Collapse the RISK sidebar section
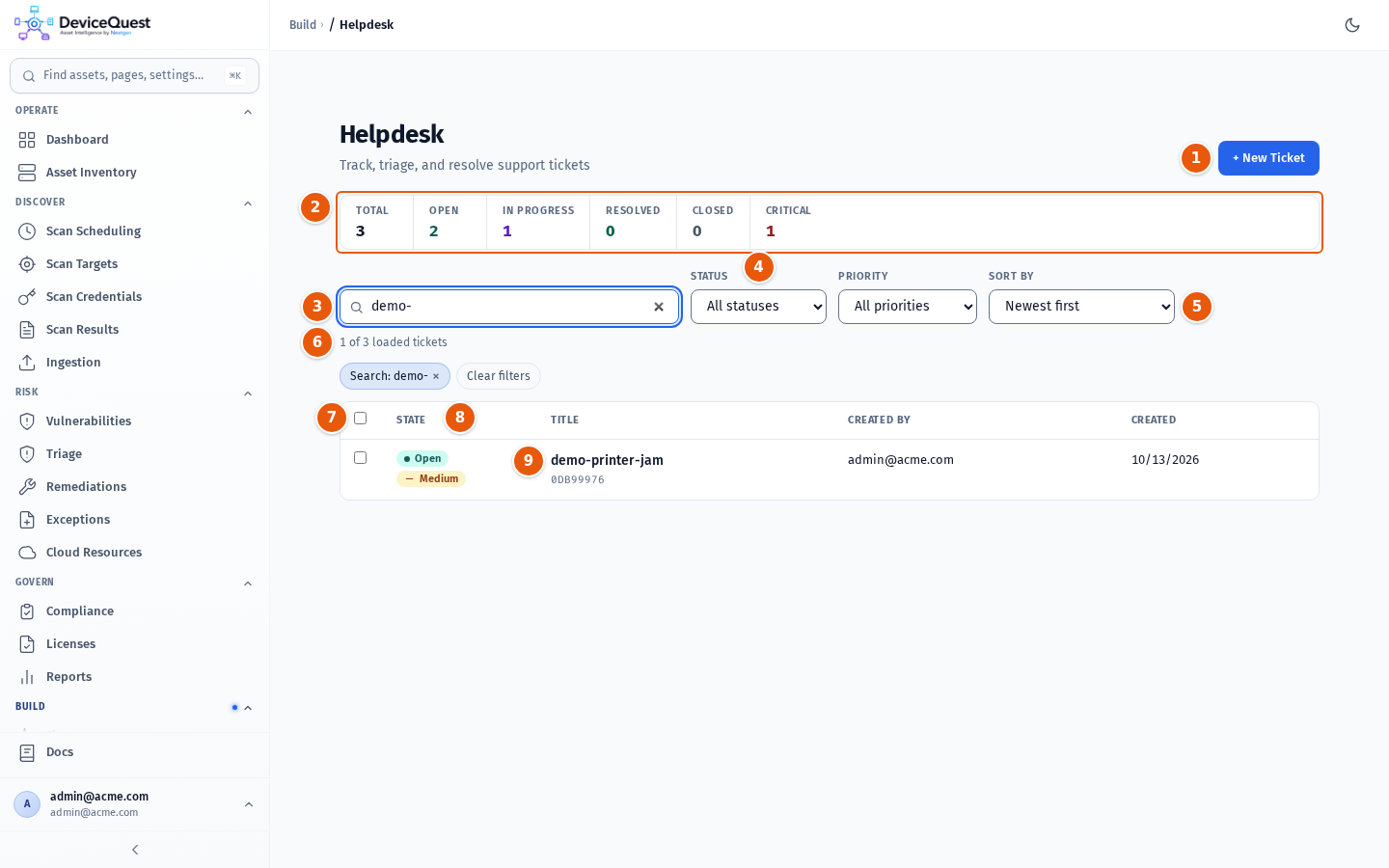1389x868 pixels. click(248, 393)
